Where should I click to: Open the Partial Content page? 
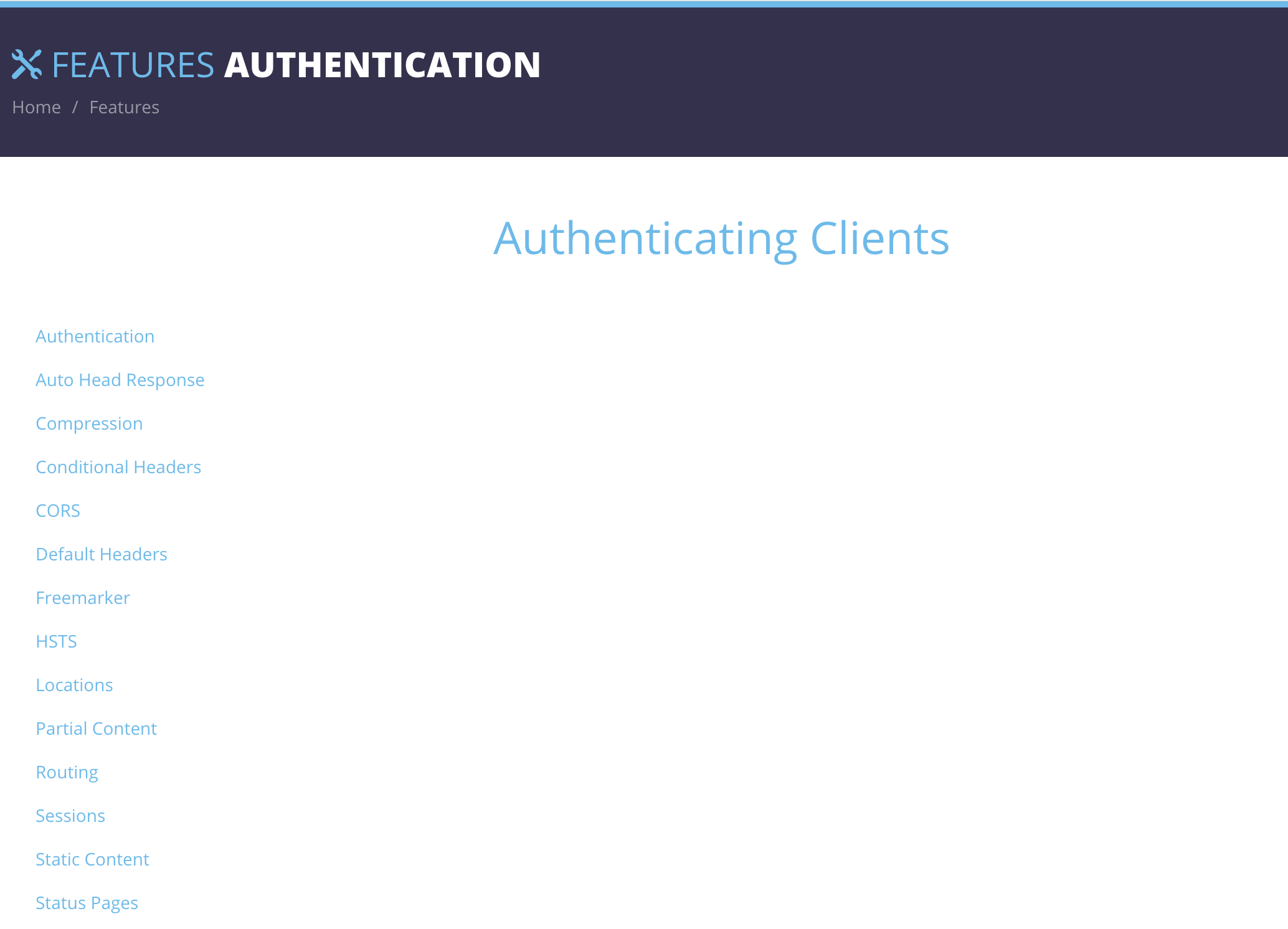point(96,728)
